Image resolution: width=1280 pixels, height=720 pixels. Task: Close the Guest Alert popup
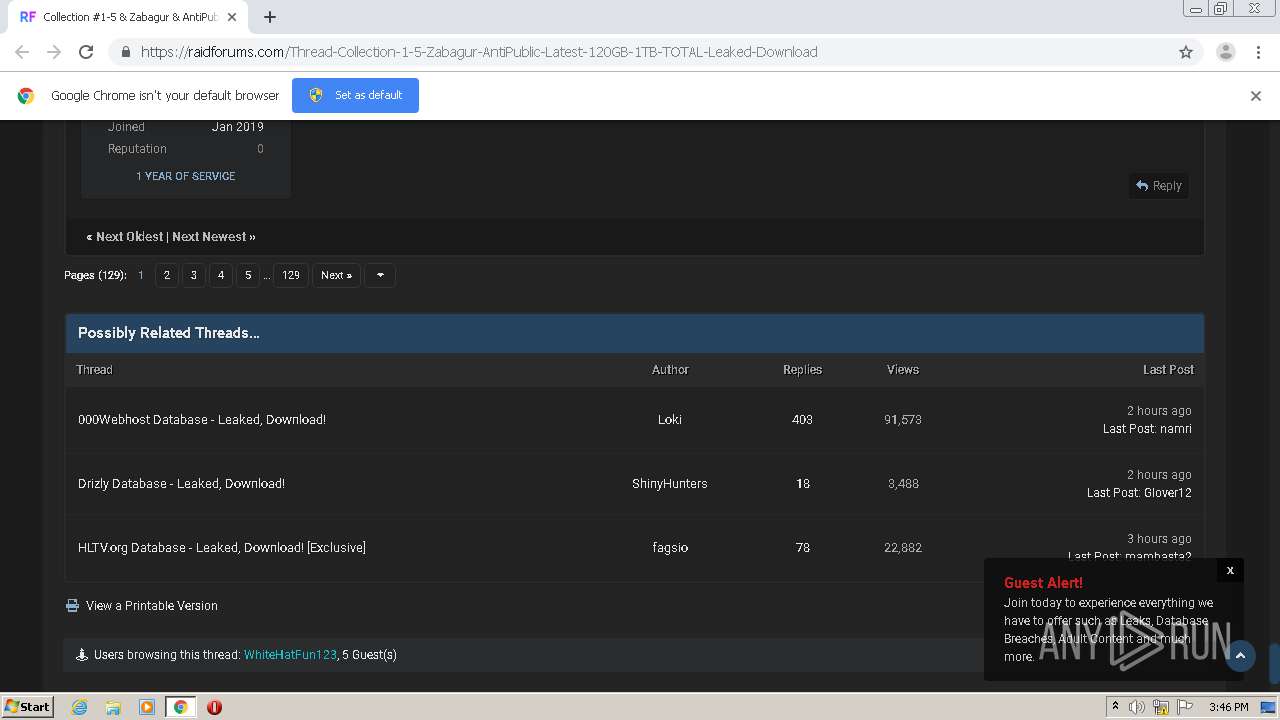[1230, 570]
